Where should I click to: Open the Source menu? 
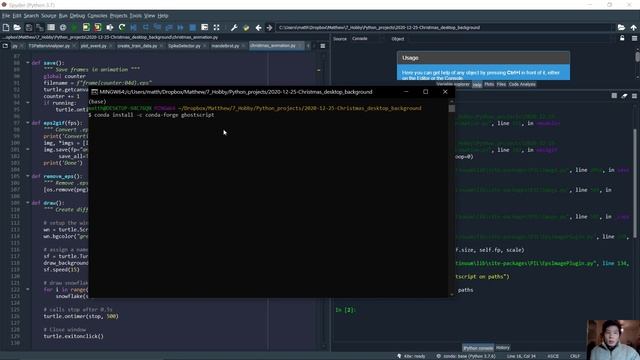pyautogui.click(x=49, y=16)
